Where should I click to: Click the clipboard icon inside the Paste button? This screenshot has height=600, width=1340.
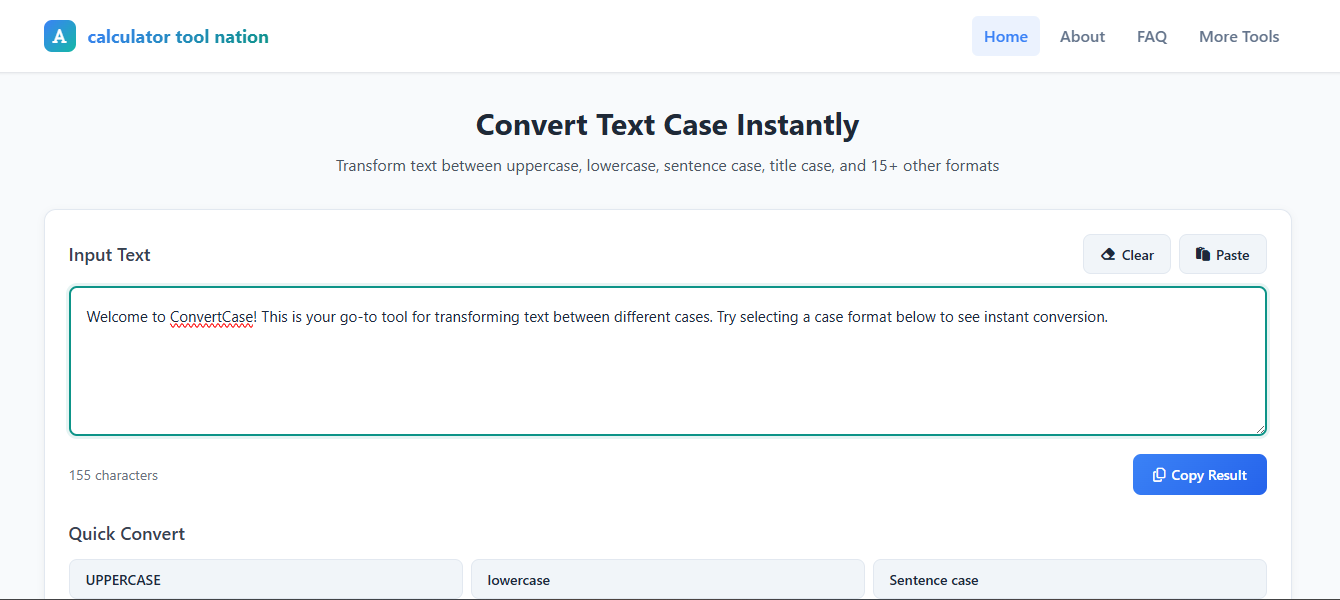1202,254
